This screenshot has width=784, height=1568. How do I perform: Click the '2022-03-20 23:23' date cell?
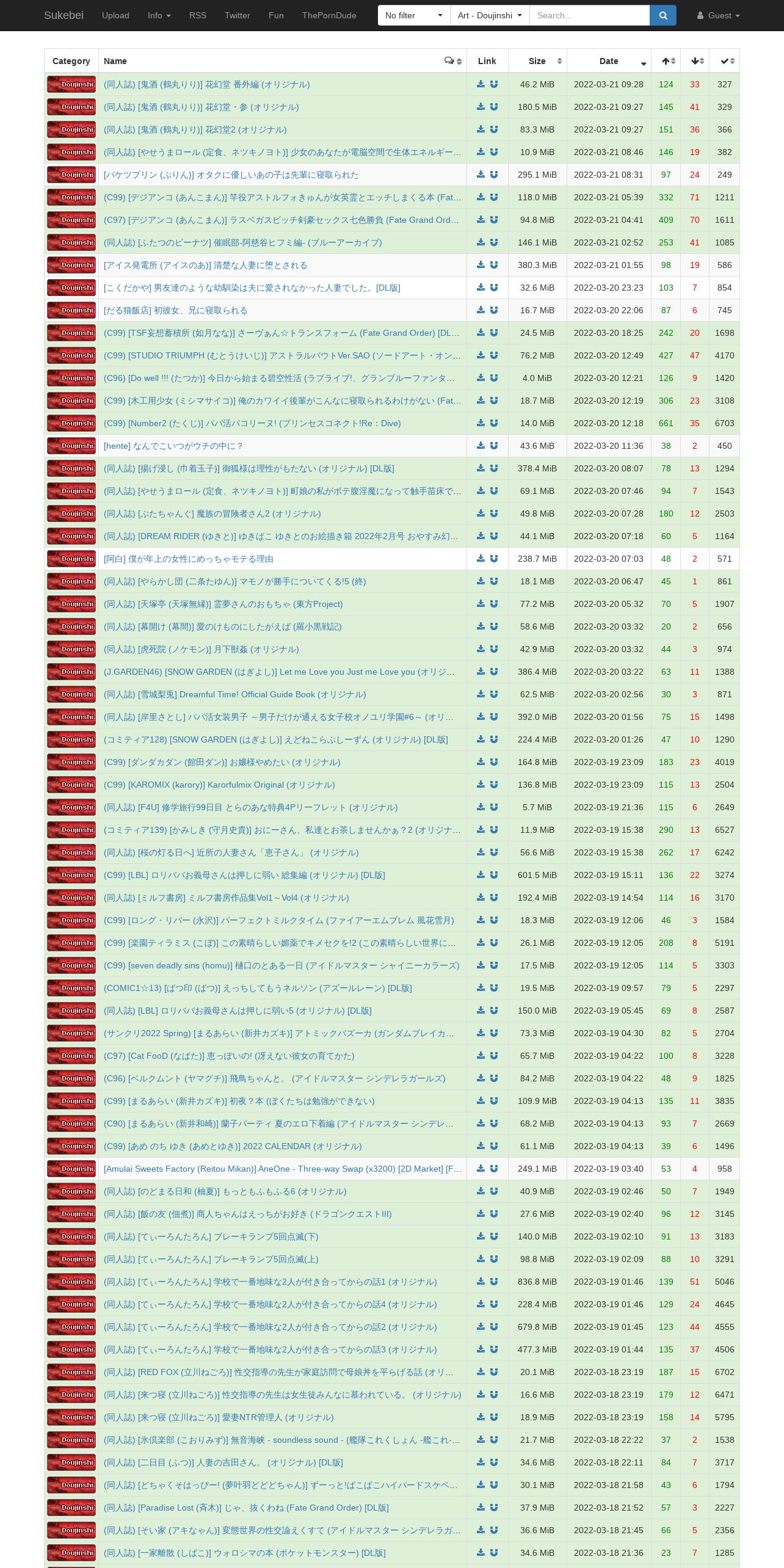pyautogui.click(x=609, y=288)
